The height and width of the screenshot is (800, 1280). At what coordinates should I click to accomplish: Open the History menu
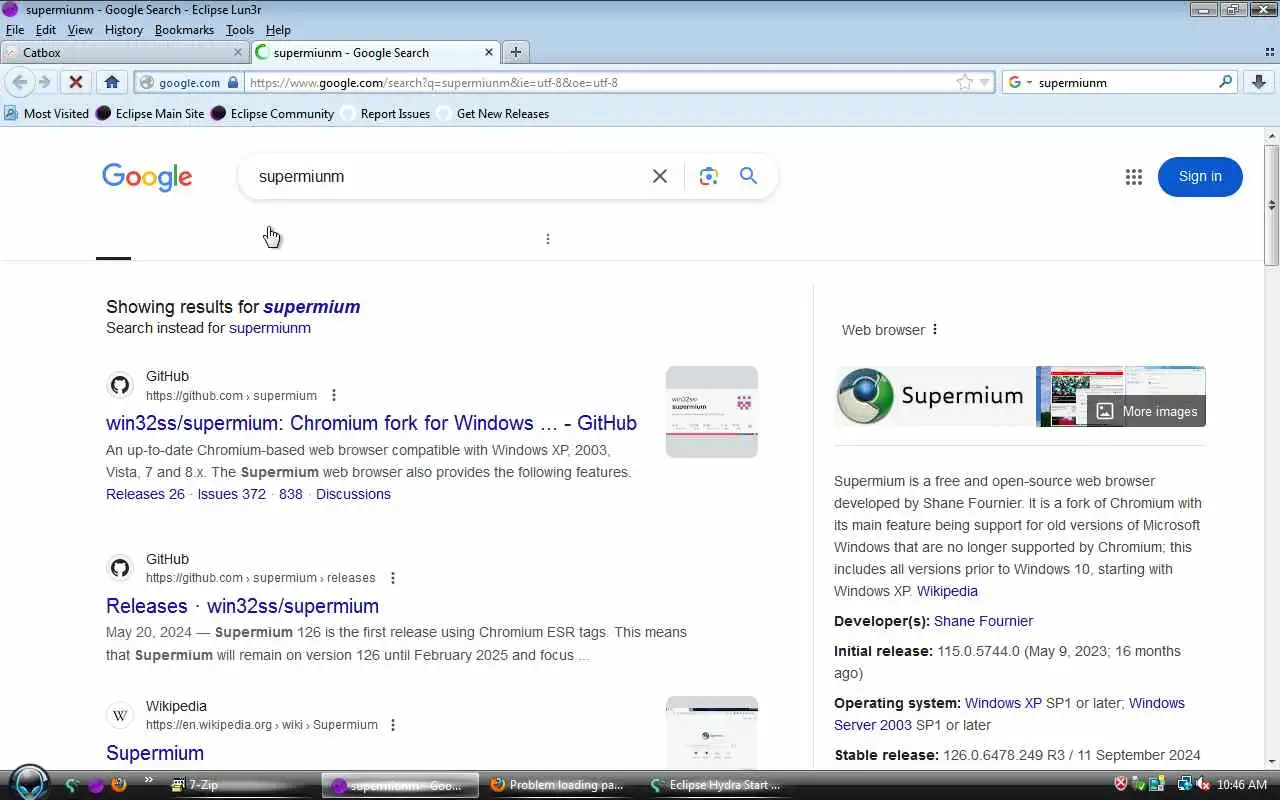tap(124, 30)
